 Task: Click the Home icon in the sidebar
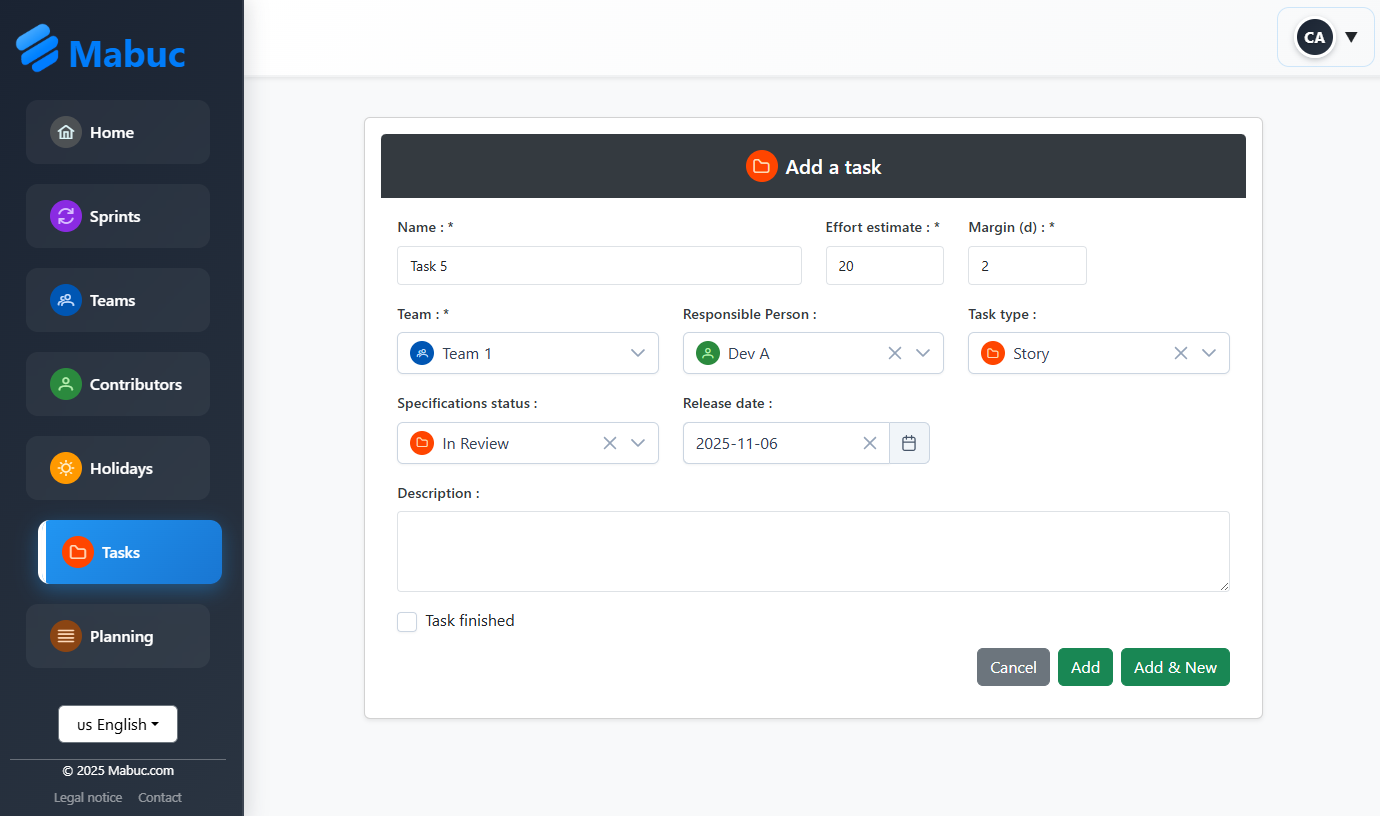click(x=65, y=132)
